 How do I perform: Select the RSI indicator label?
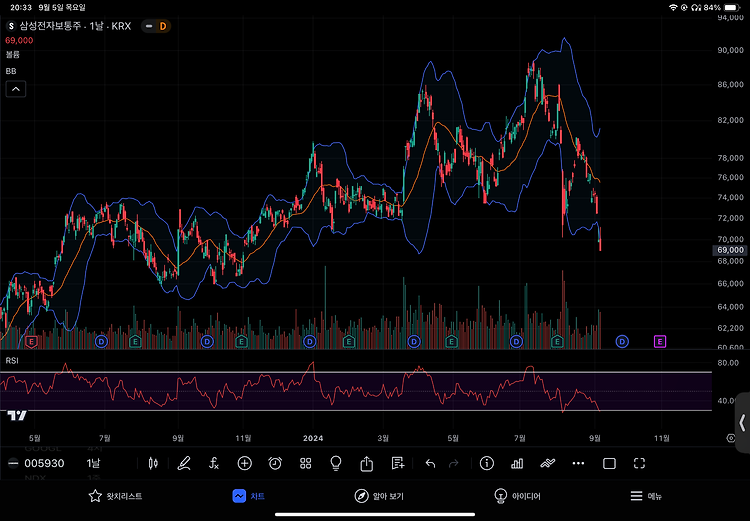click(x=12, y=361)
